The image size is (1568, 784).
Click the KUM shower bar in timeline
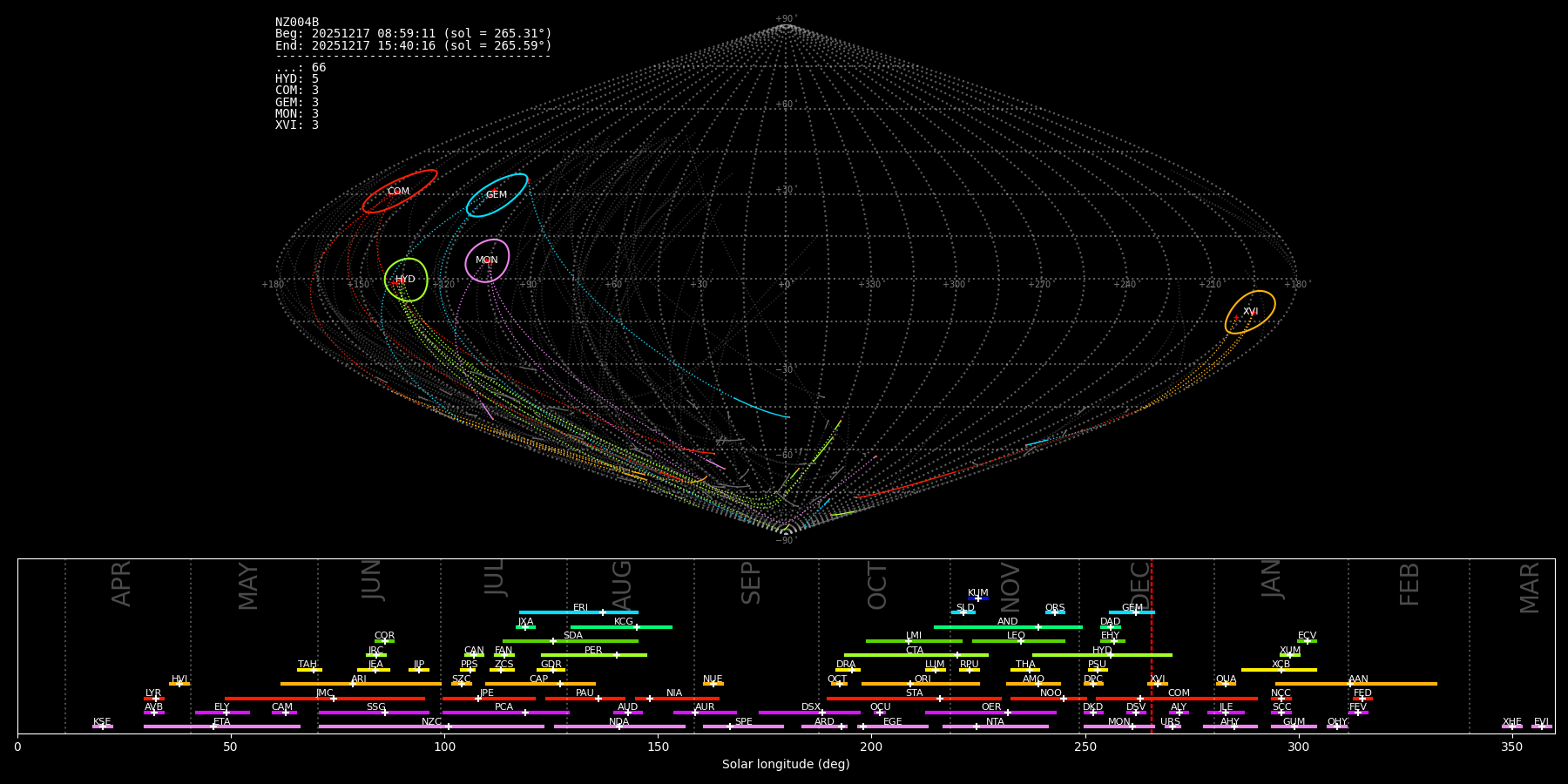pyautogui.click(x=978, y=598)
